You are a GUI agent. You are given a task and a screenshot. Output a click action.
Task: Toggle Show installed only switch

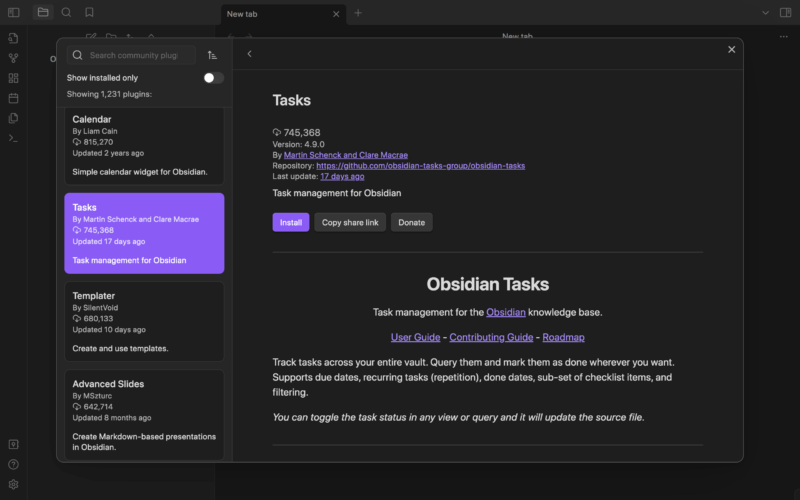coord(213,78)
